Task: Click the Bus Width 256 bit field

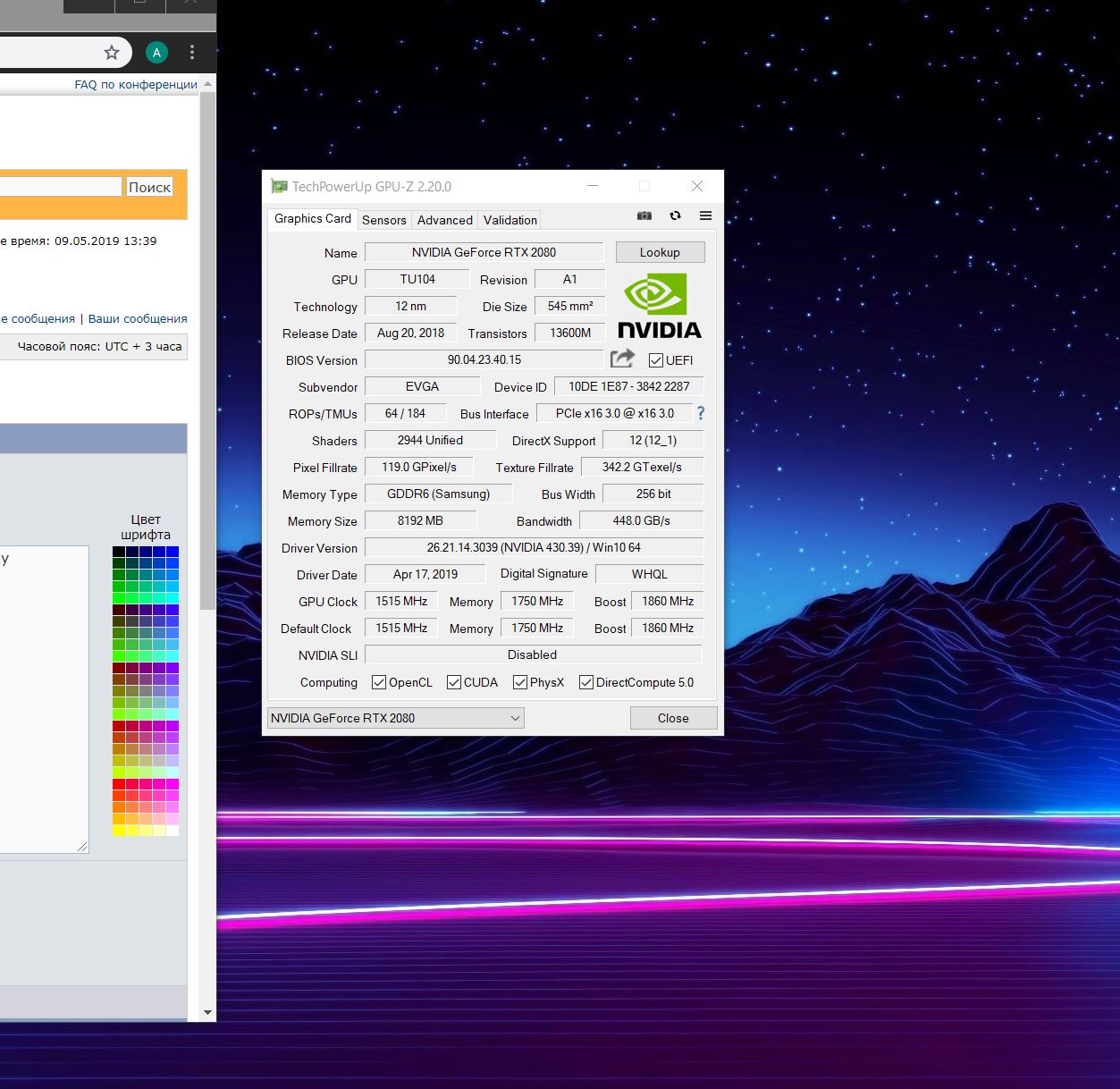Action: pyautogui.click(x=653, y=494)
